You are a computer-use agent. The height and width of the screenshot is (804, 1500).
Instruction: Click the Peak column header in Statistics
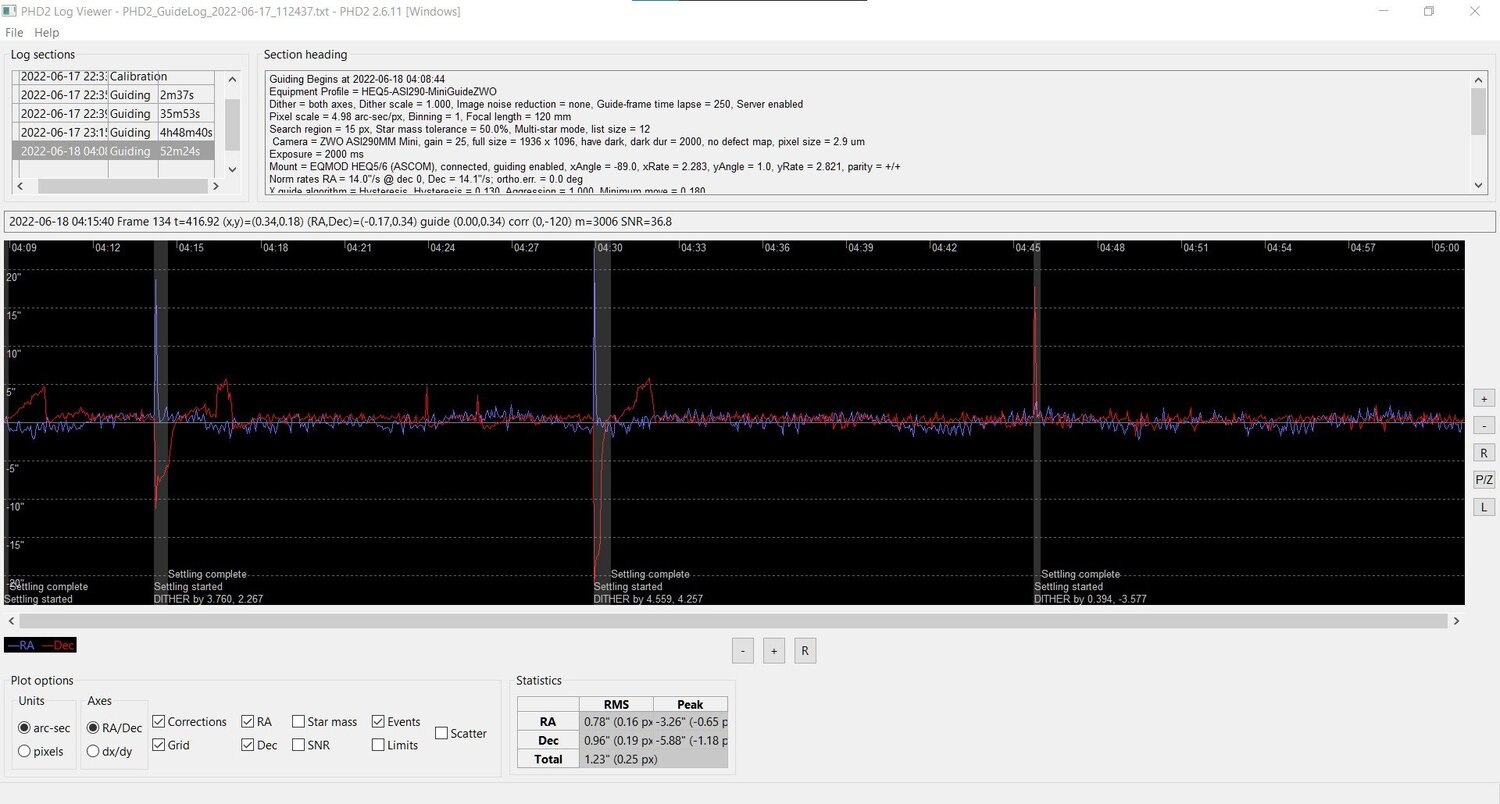pos(690,704)
